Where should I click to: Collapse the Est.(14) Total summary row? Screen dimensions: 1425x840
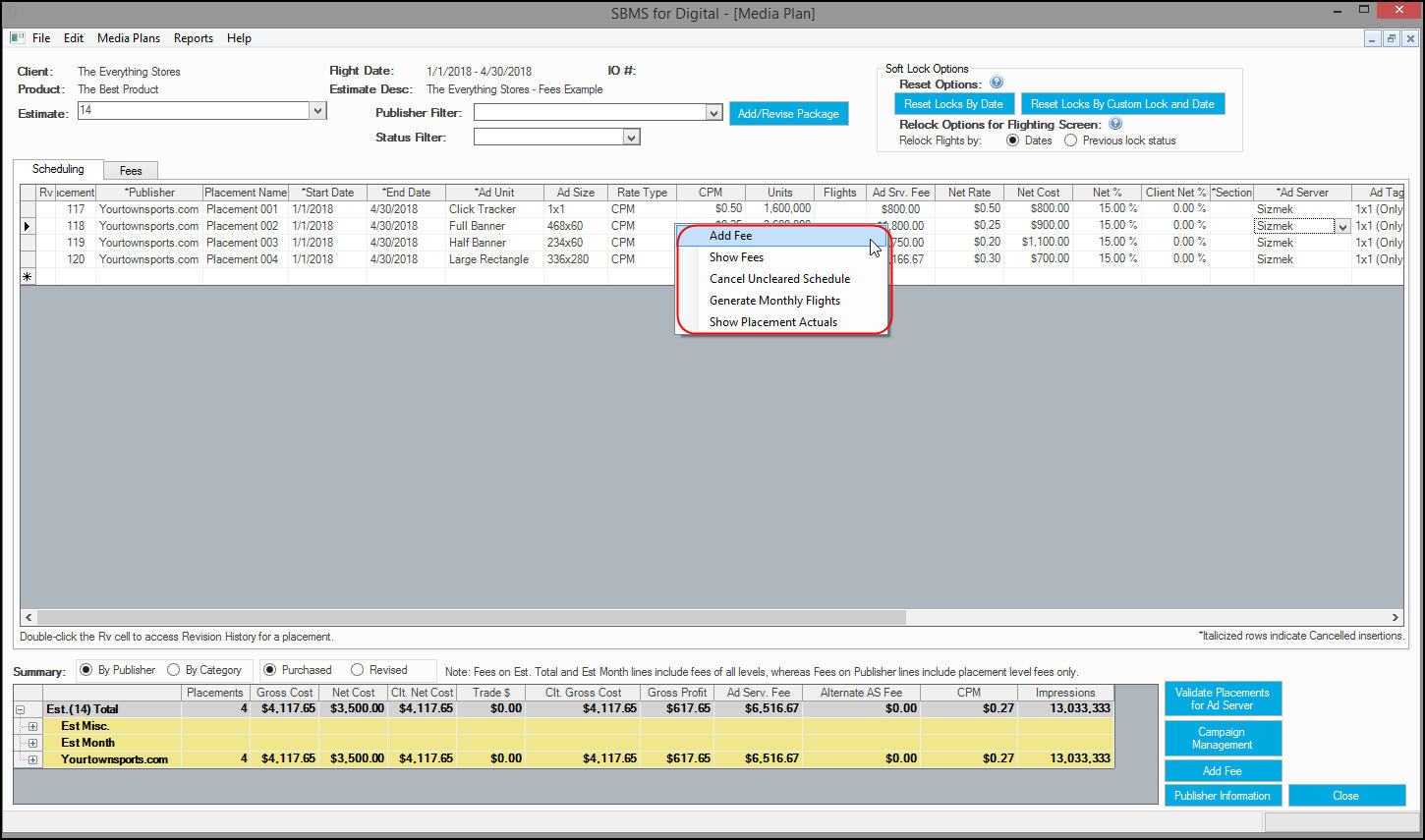click(x=20, y=709)
